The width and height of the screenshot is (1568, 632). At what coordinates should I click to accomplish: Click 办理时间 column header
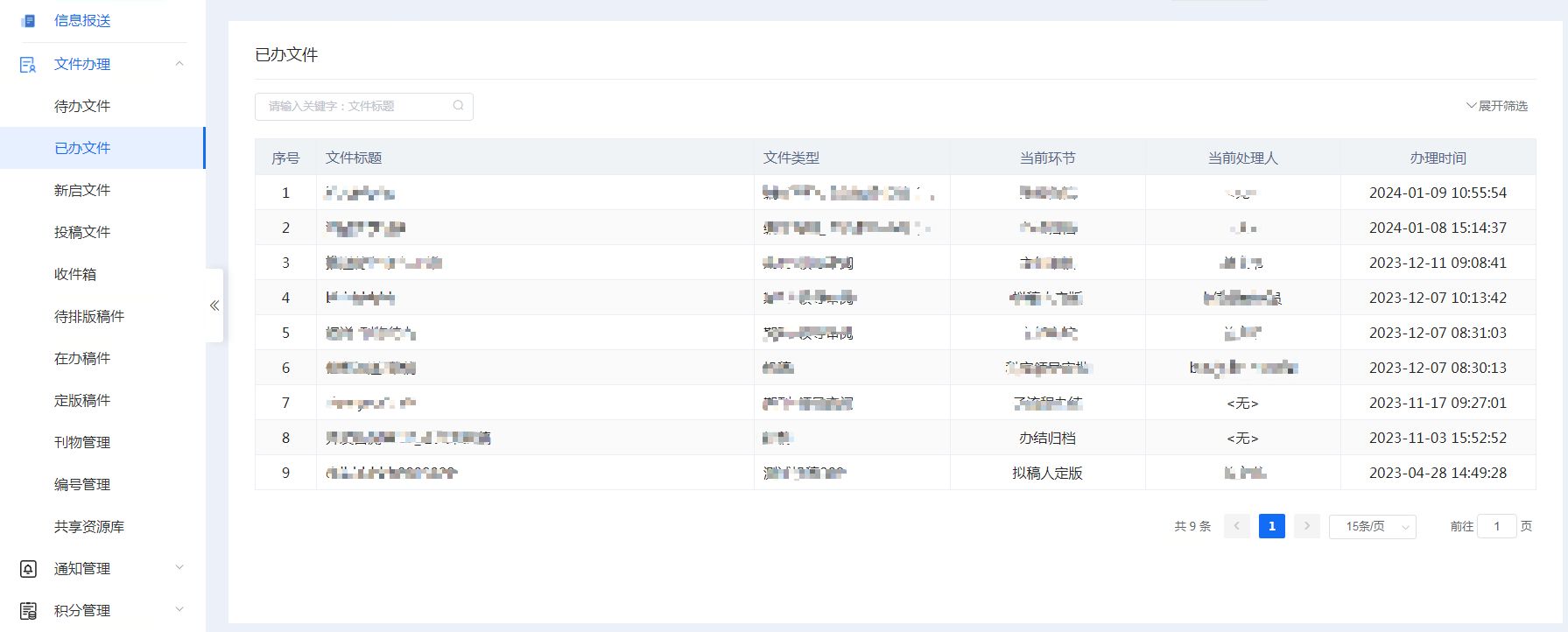click(x=1438, y=158)
